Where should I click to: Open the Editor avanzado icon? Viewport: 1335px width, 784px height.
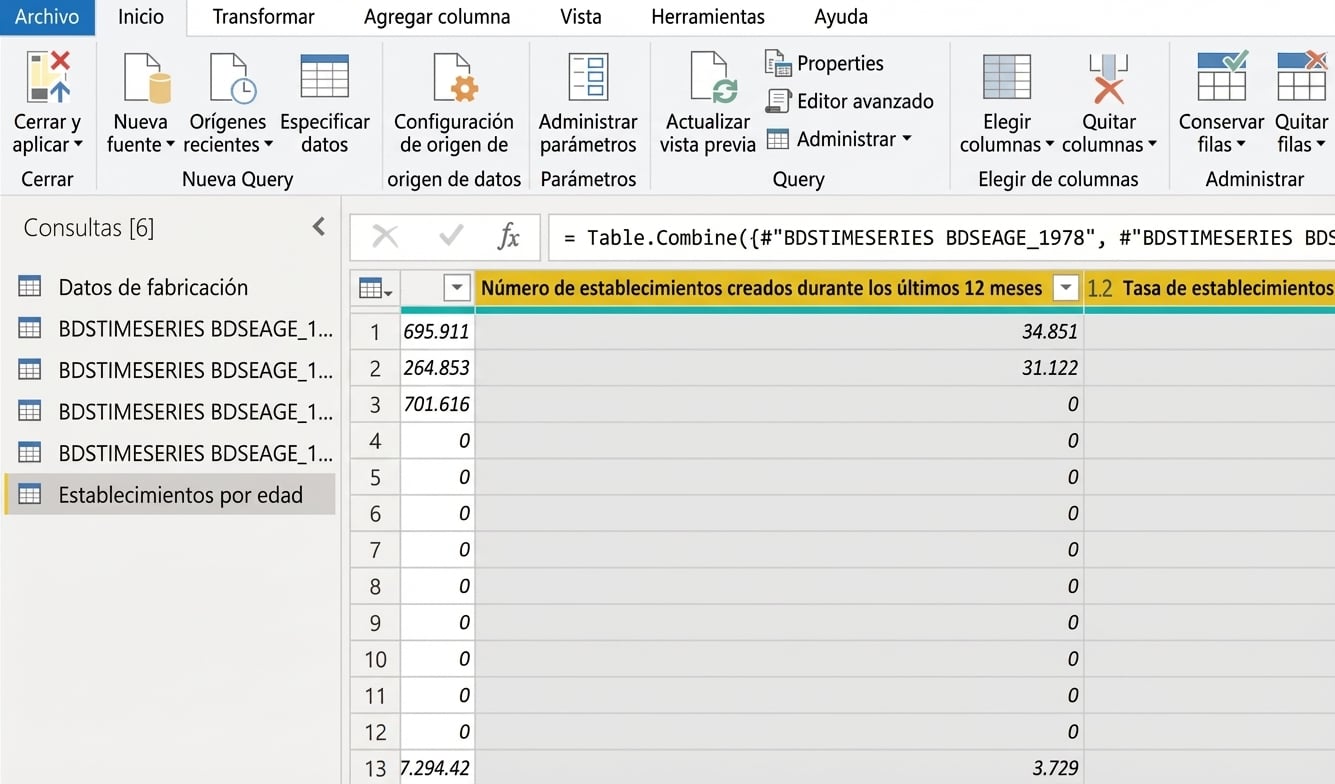coord(778,101)
